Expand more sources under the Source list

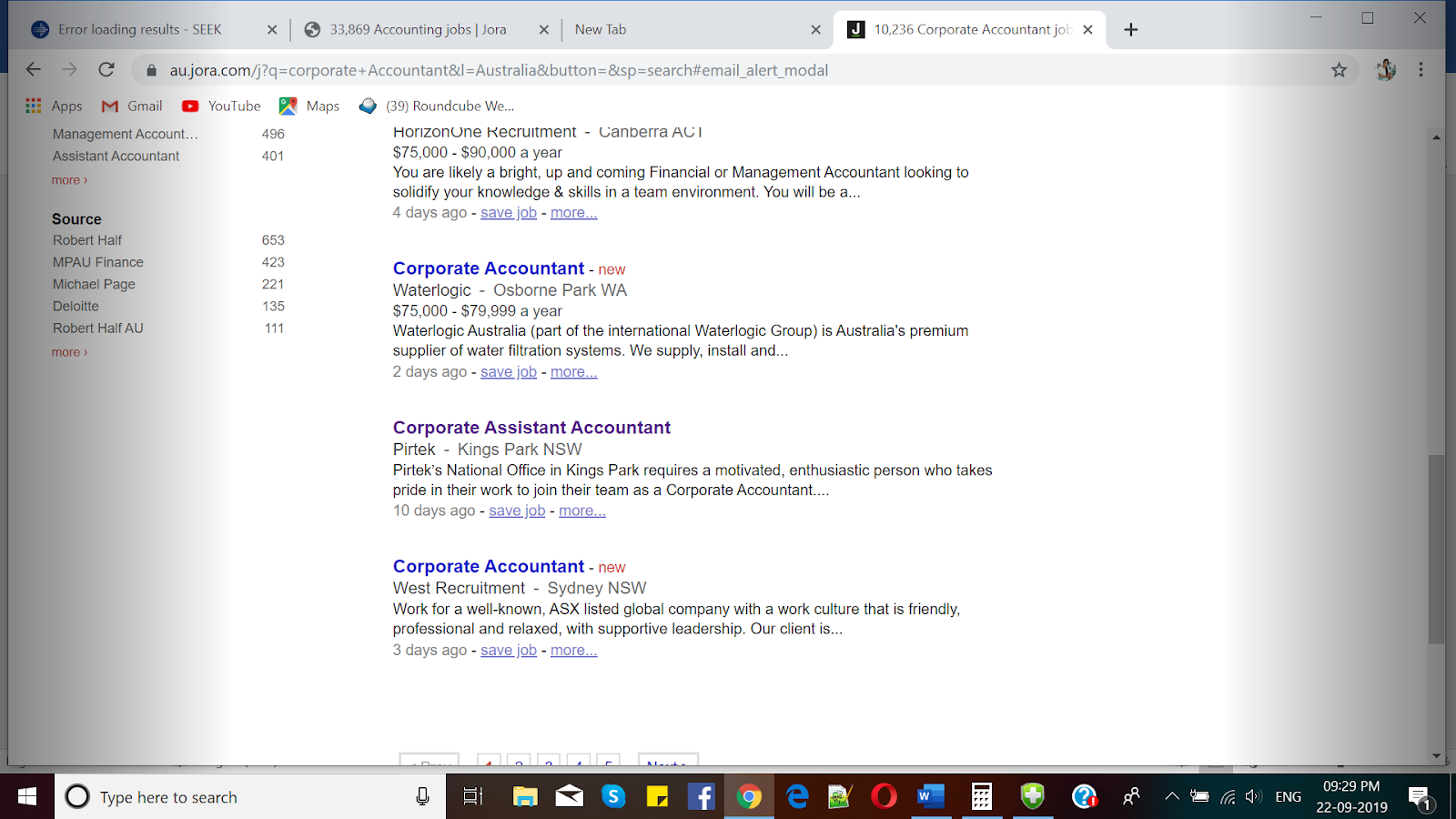click(69, 352)
